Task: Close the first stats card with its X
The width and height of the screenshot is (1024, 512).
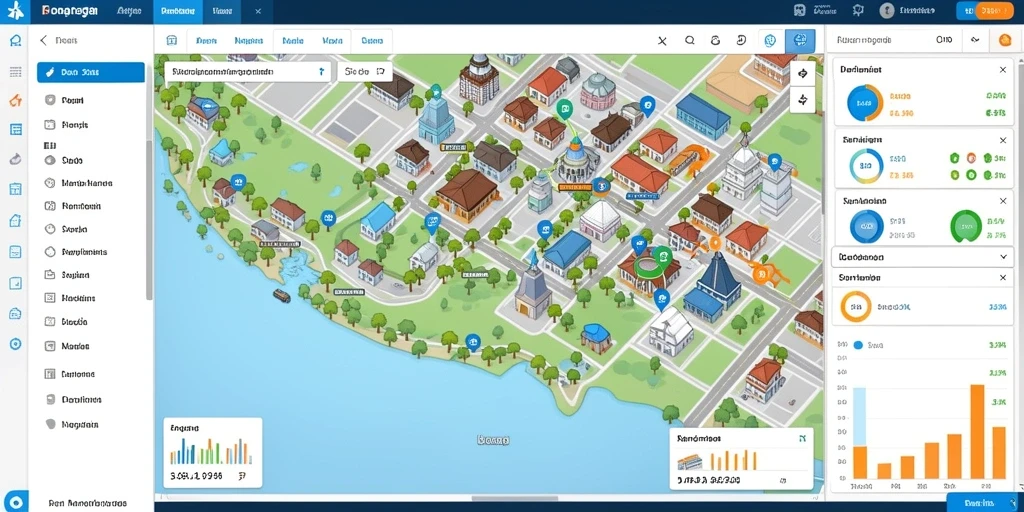Action: coord(1003,69)
